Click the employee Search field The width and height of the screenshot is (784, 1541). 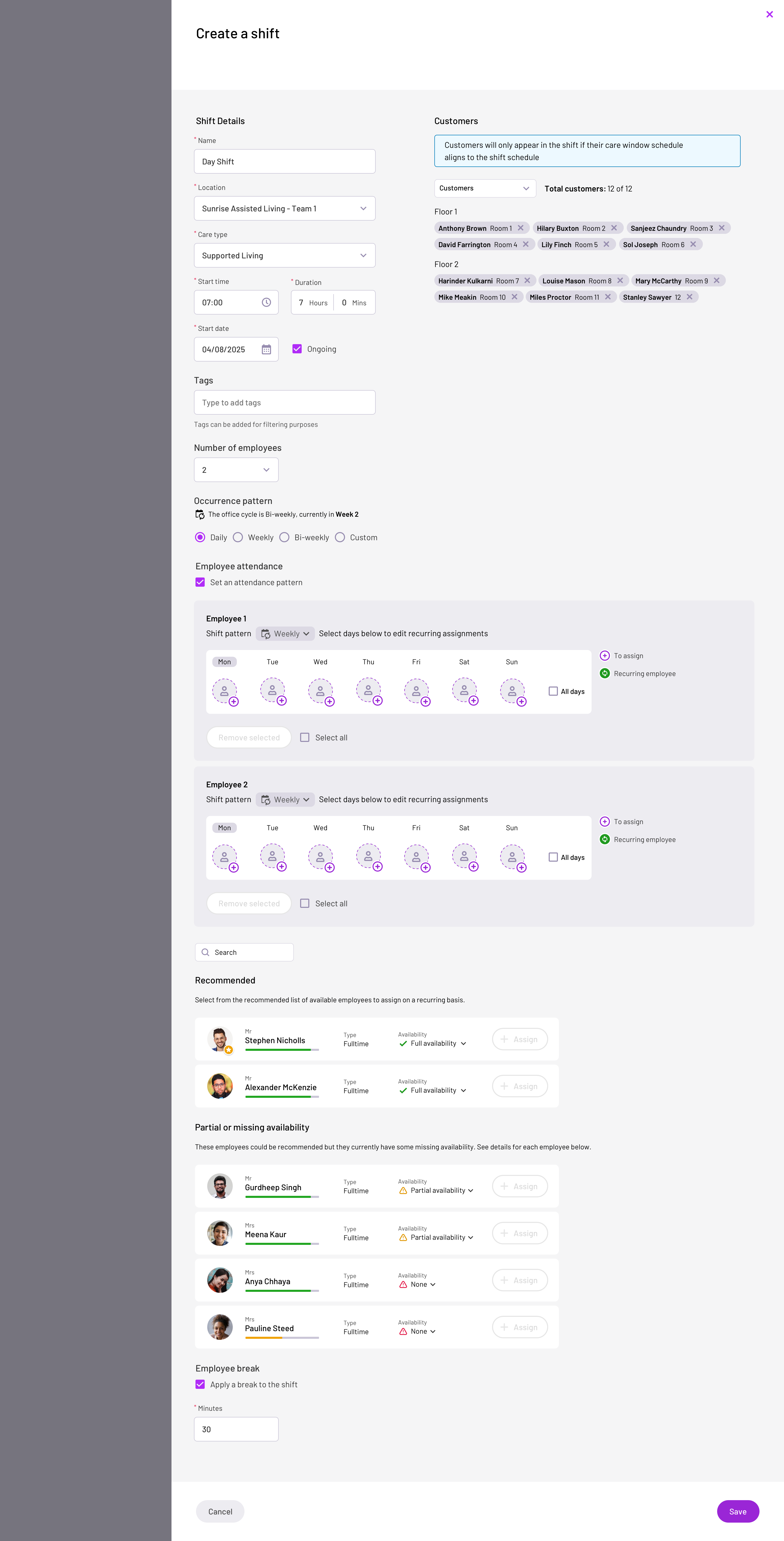pos(244,952)
